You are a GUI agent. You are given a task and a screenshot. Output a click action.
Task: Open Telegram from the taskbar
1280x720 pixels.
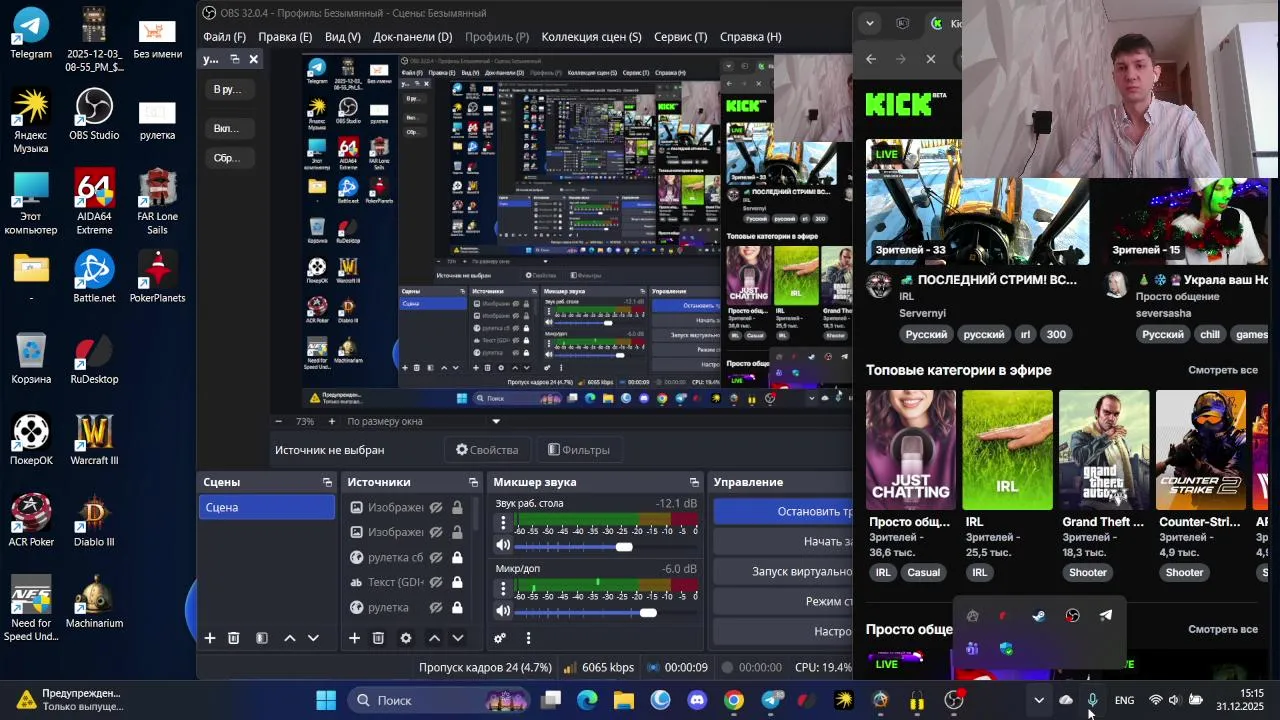pos(771,700)
